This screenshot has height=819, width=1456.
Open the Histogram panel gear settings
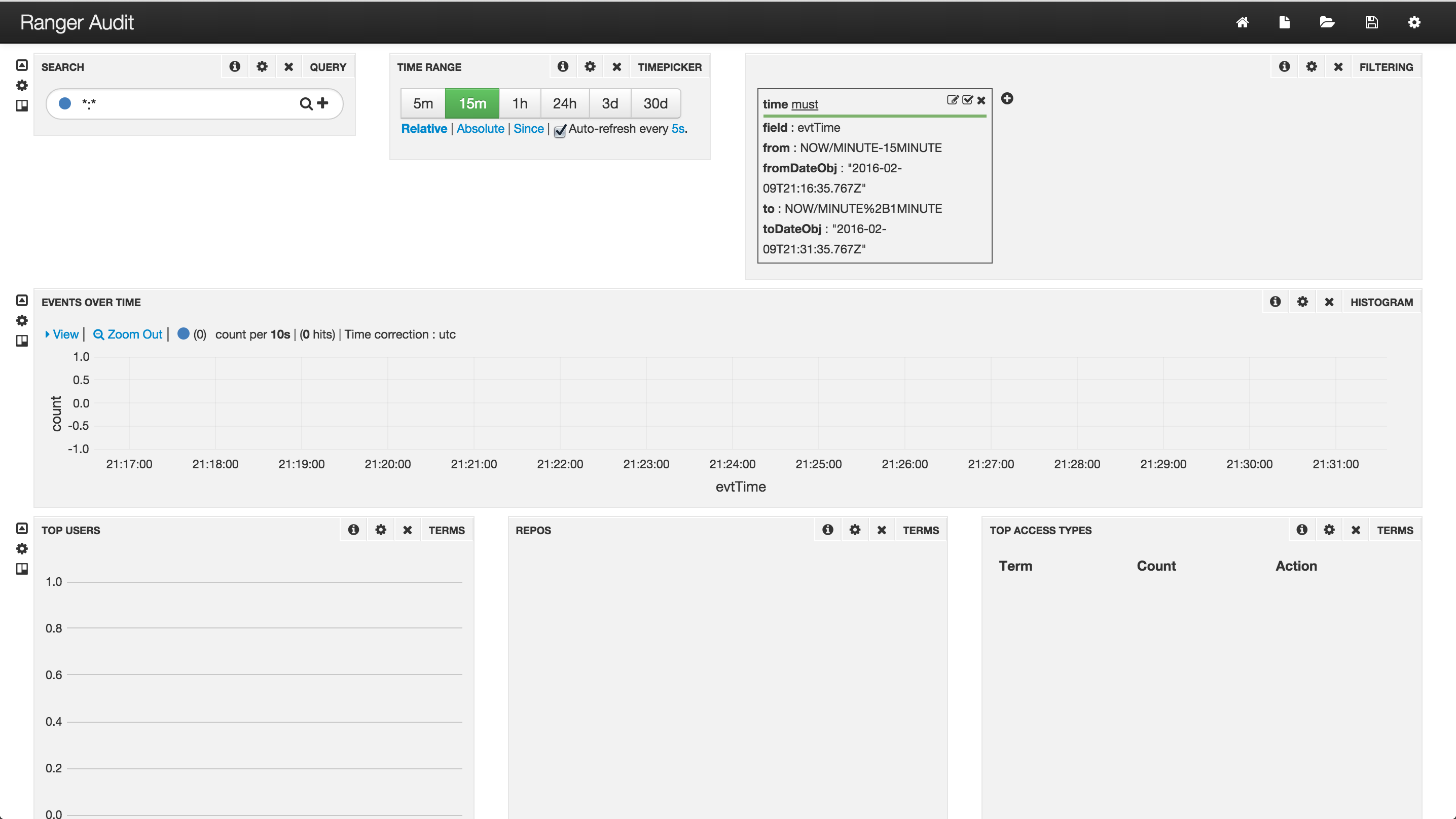click(1302, 302)
